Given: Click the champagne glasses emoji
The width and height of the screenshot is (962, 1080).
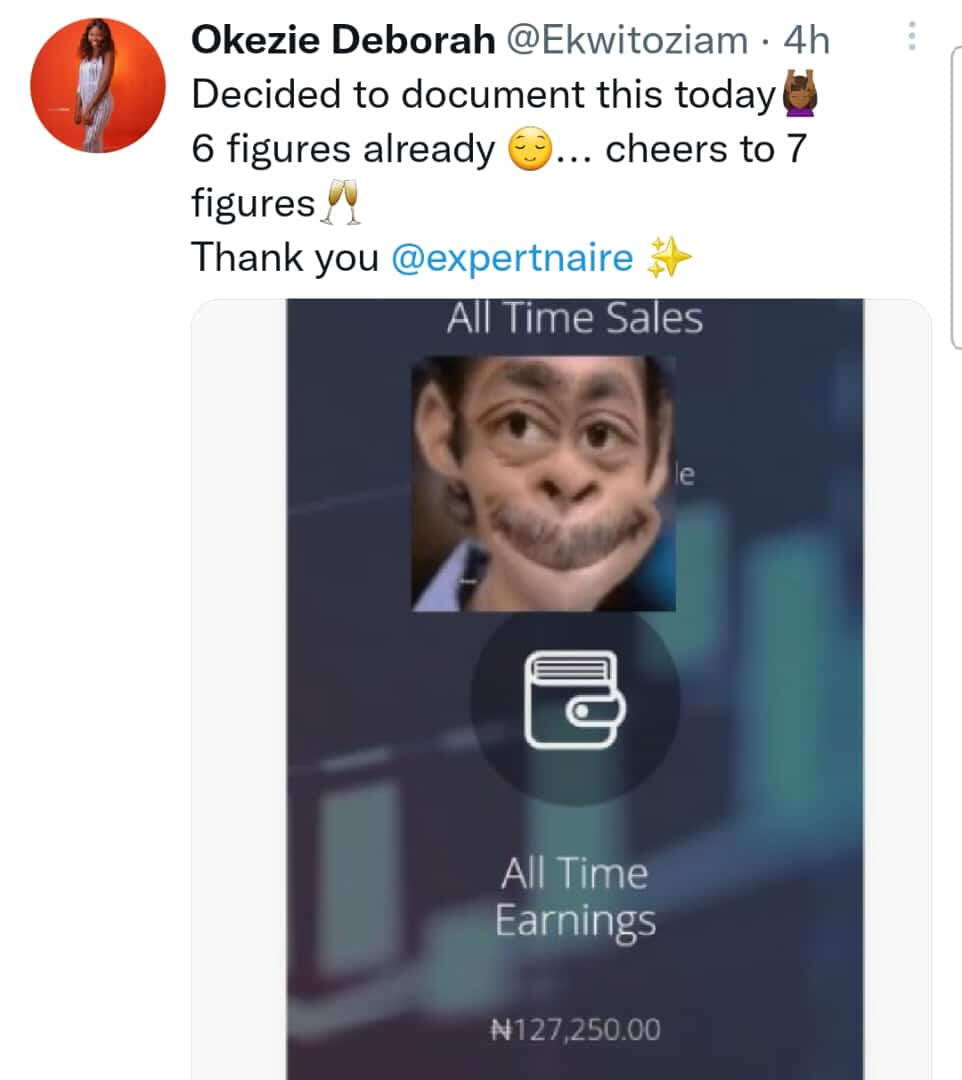Looking at the screenshot, I should [x=342, y=202].
